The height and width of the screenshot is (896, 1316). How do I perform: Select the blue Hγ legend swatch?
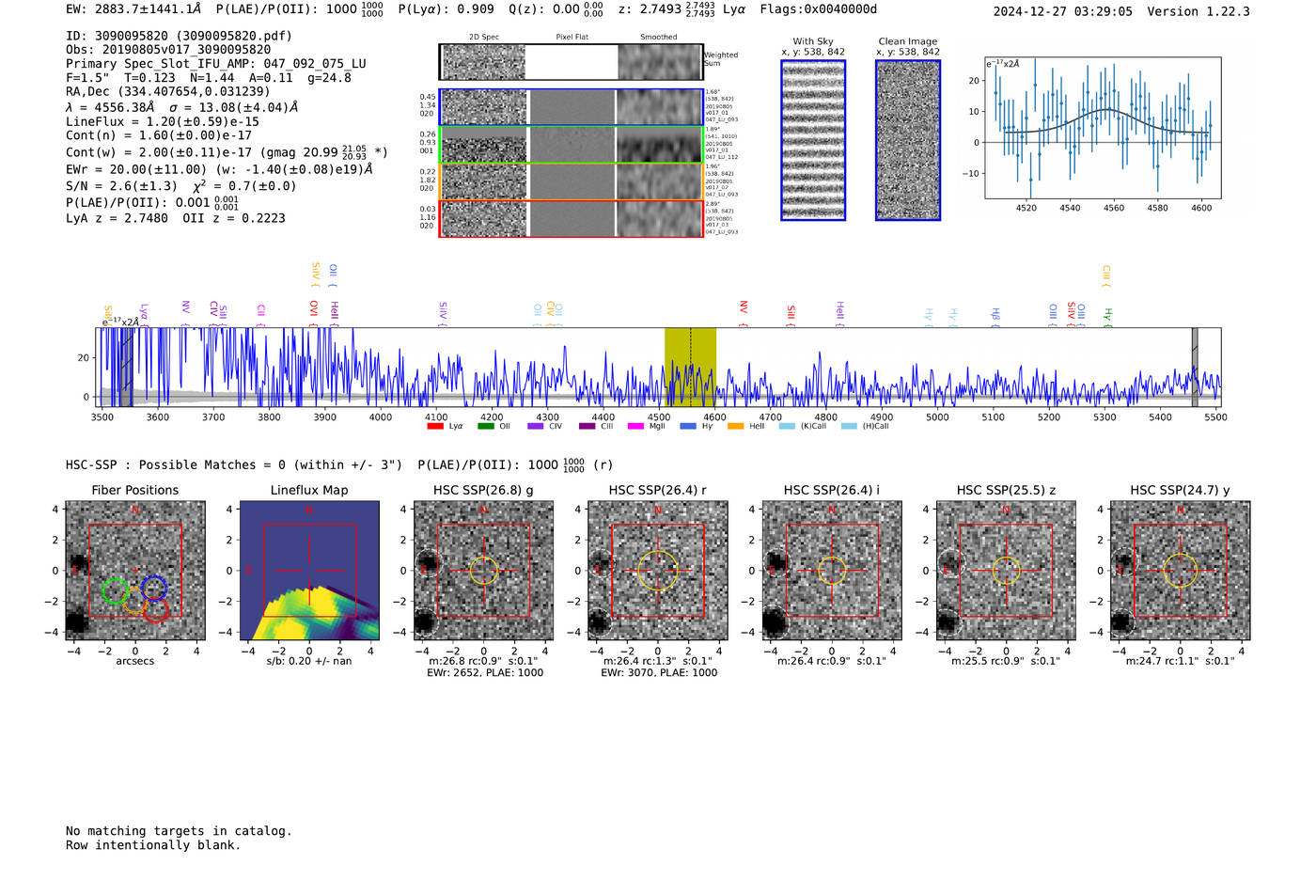(x=688, y=426)
